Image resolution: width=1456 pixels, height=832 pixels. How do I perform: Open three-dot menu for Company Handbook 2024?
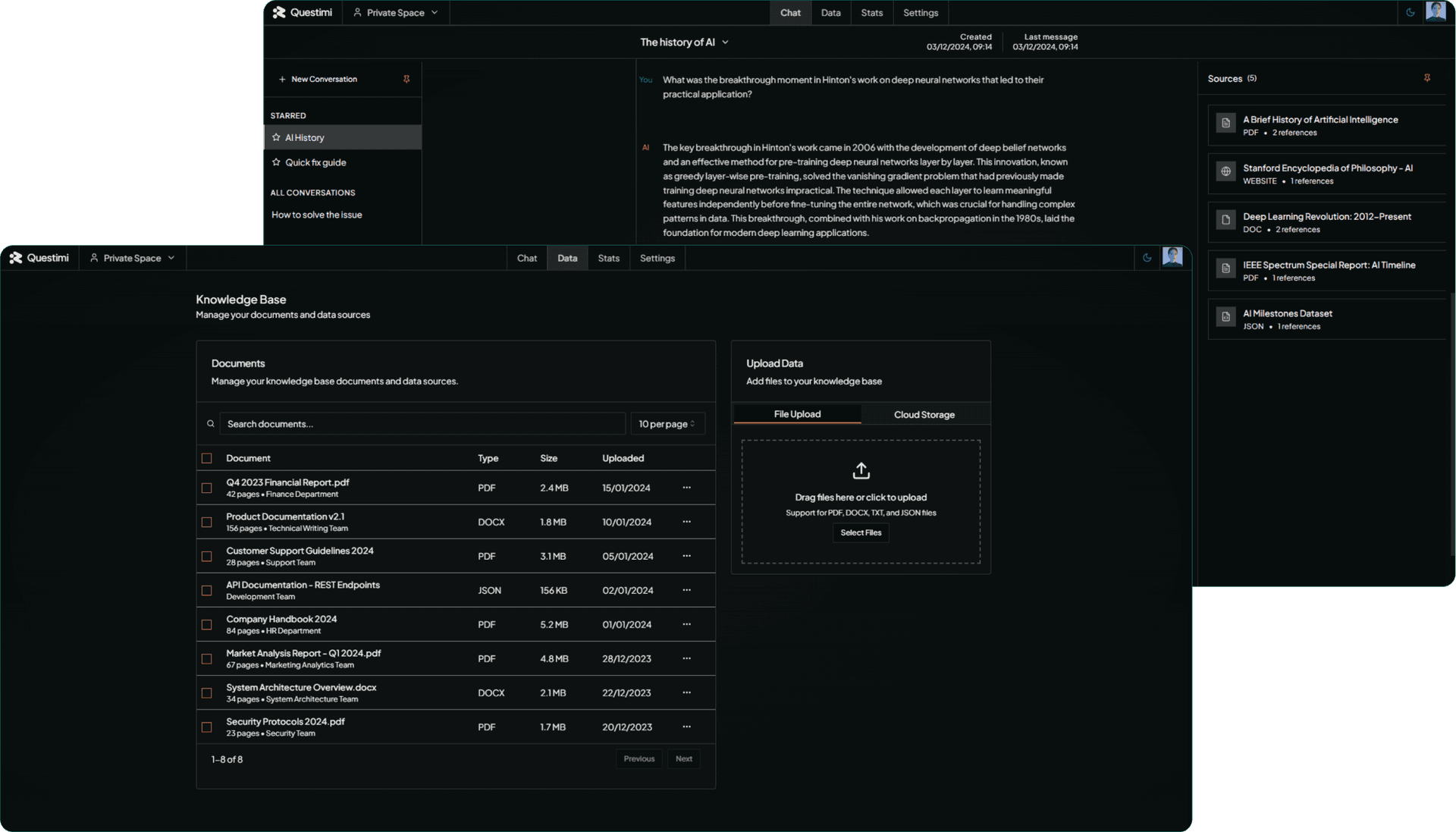[x=686, y=624]
